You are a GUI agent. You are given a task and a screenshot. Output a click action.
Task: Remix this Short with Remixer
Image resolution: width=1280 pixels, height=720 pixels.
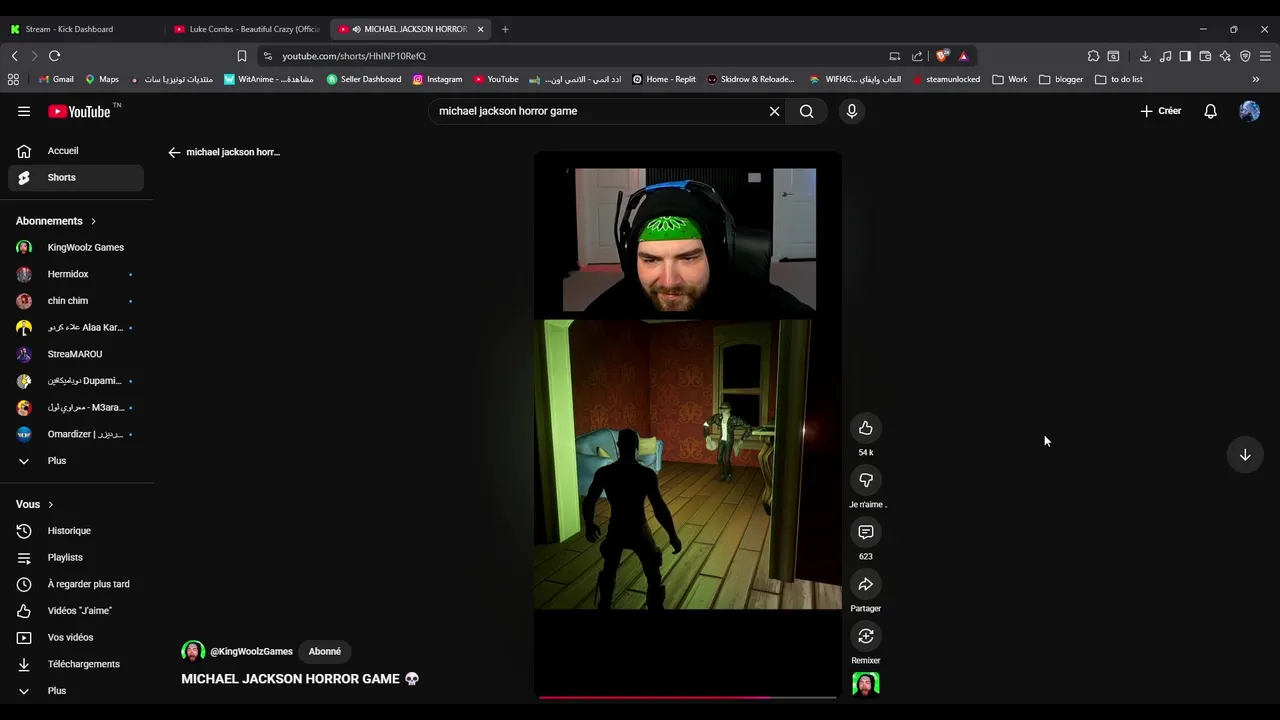tap(866, 636)
